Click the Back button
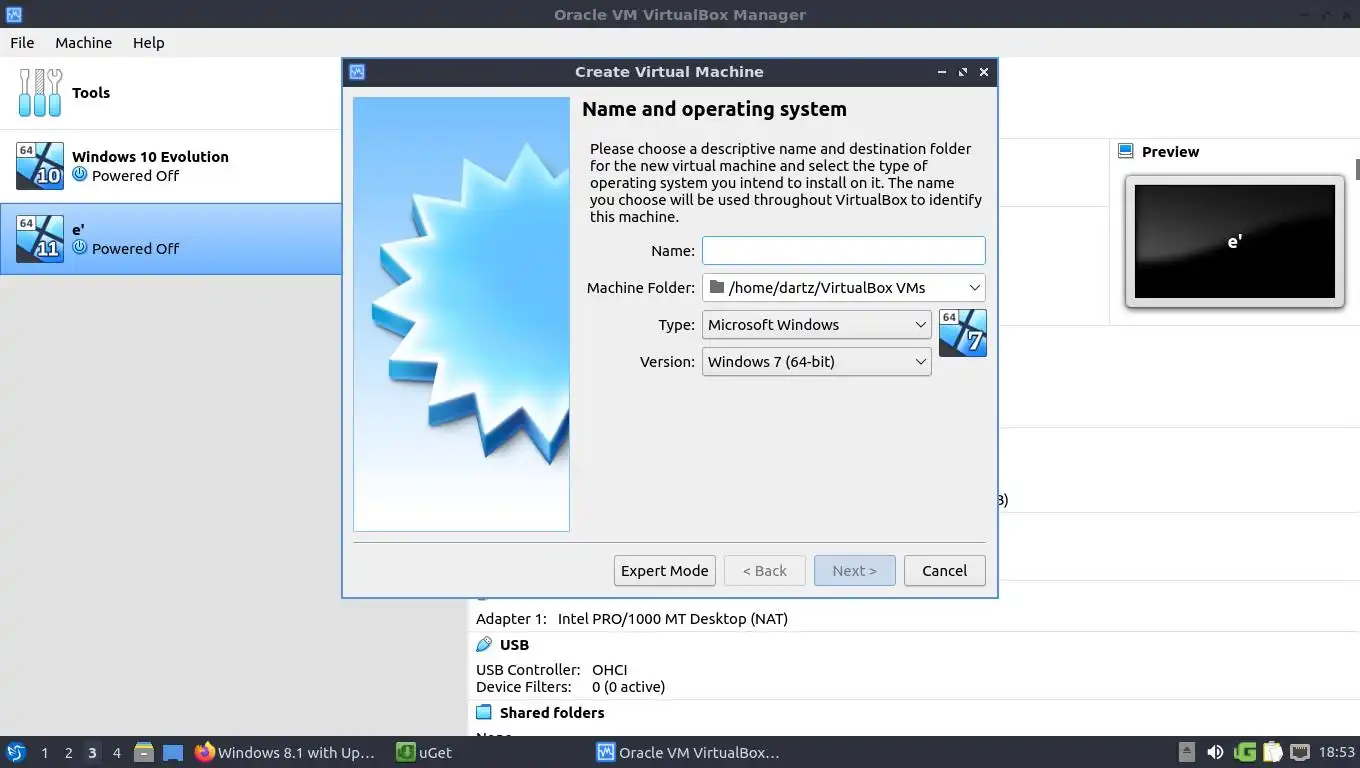This screenshot has height=768, width=1360. (765, 571)
